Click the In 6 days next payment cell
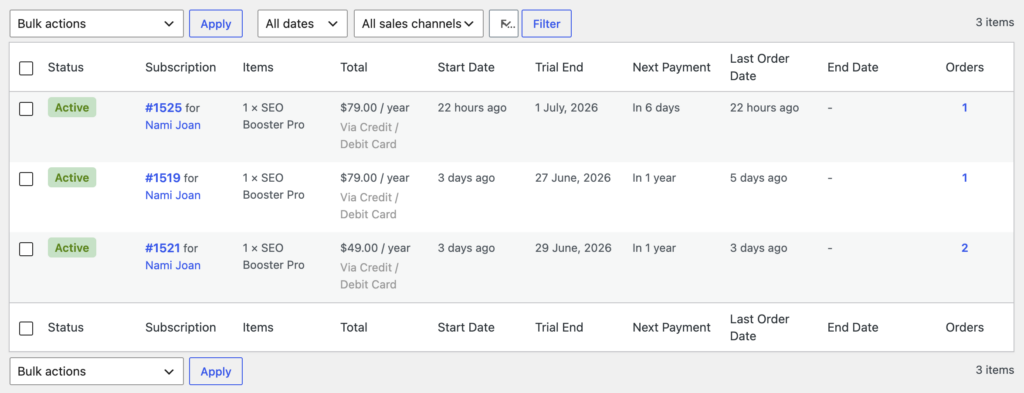Image resolution: width=1024 pixels, height=393 pixels. (x=656, y=108)
